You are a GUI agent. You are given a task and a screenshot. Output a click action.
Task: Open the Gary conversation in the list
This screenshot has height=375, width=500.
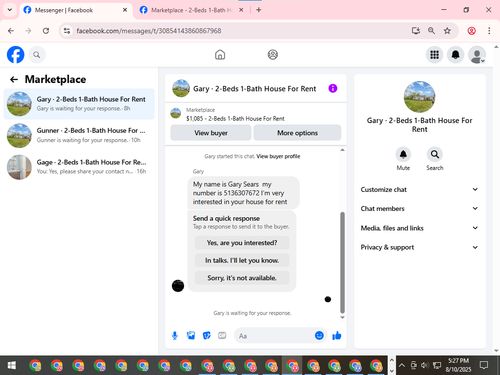coord(79,104)
